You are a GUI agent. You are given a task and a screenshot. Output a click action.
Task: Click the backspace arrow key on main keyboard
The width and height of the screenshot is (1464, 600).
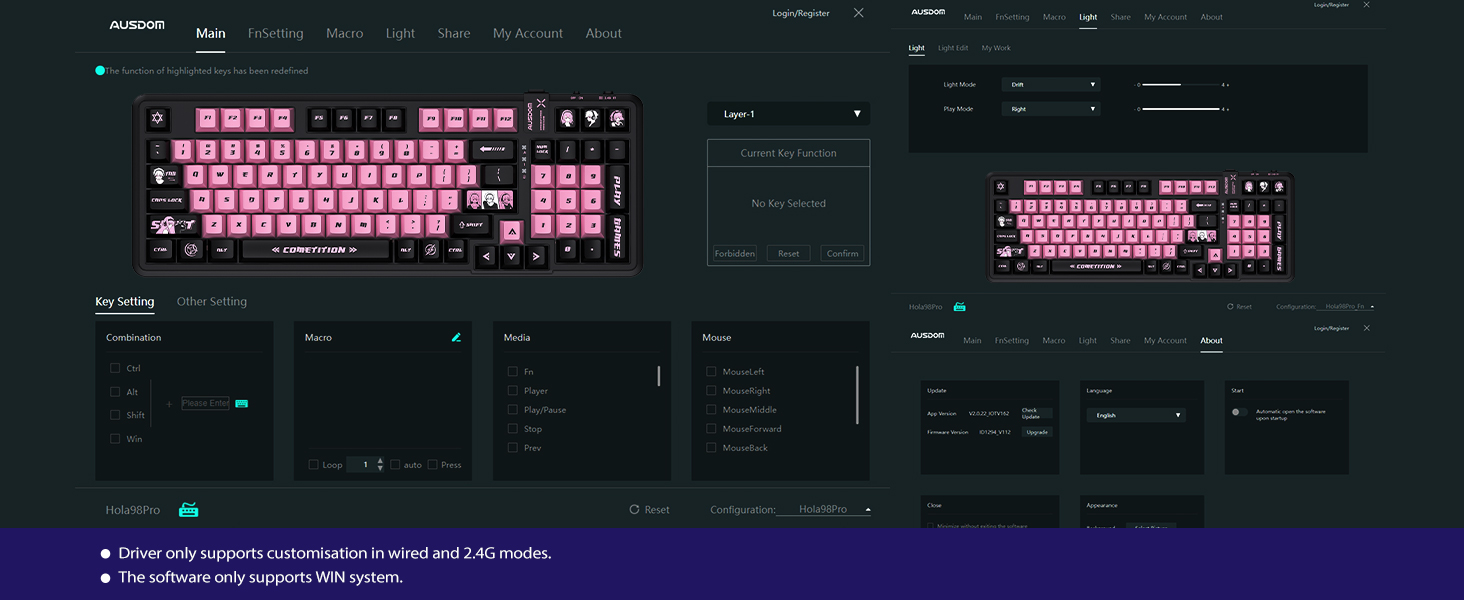click(x=493, y=150)
